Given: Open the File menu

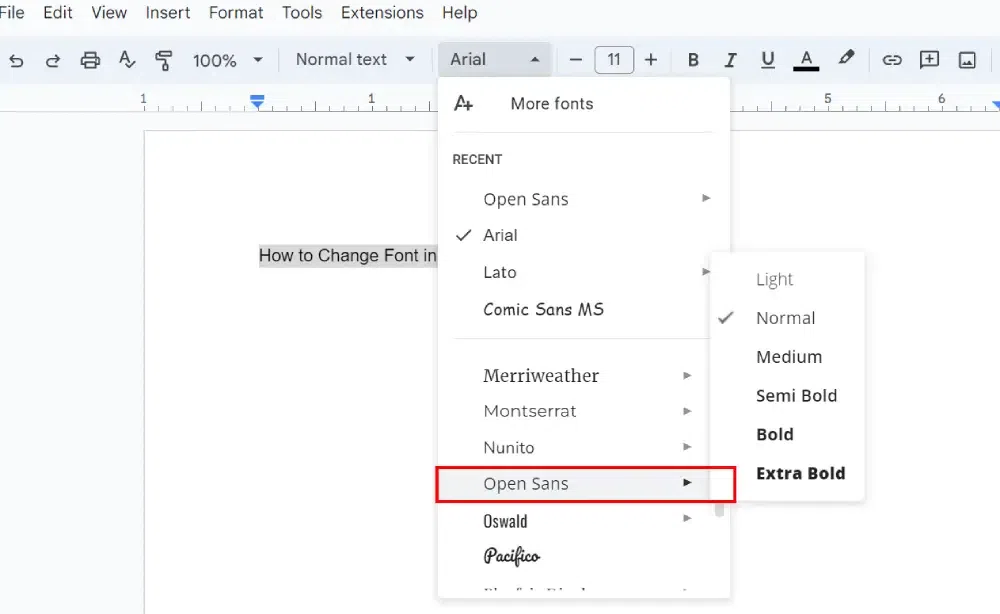Looking at the screenshot, I should [11, 13].
